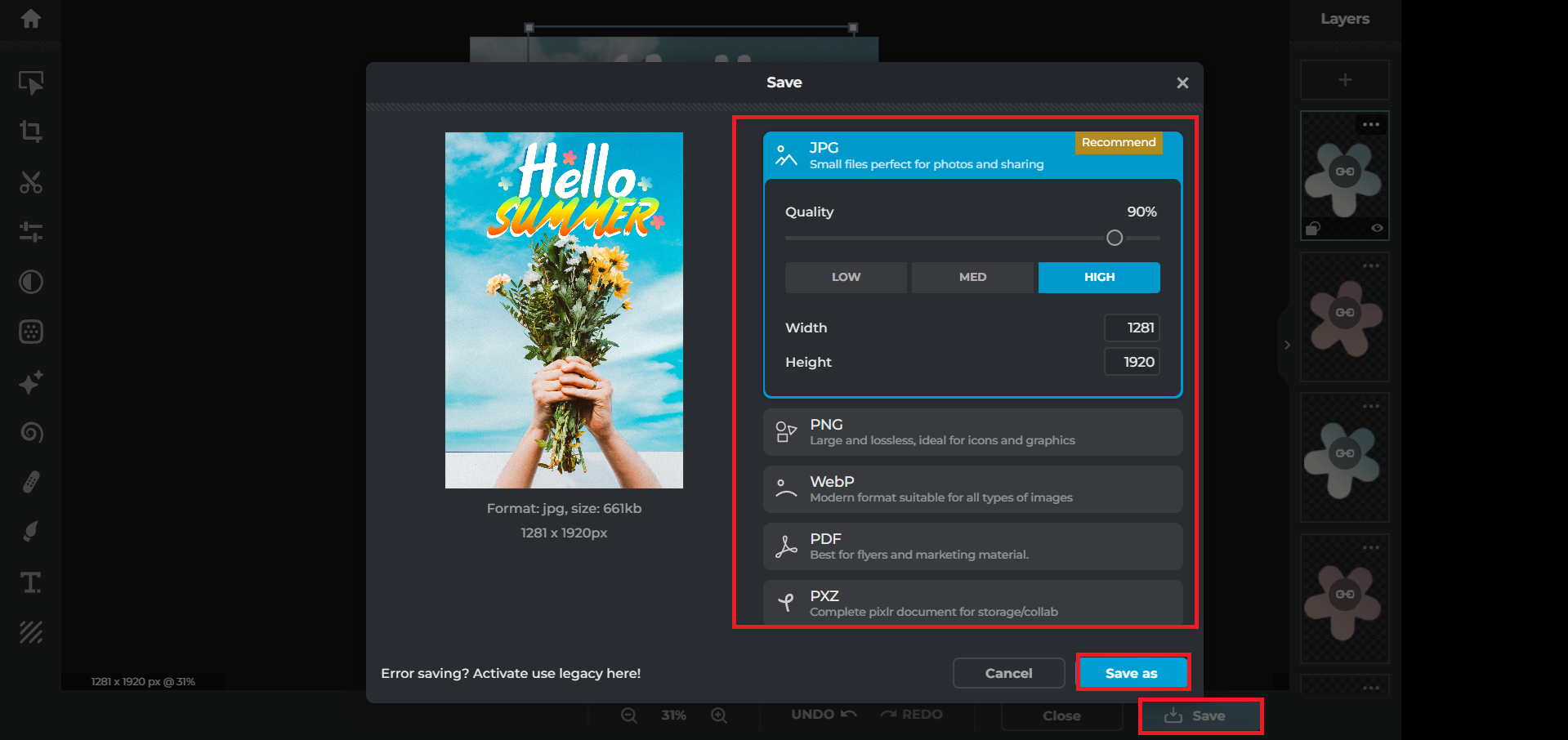Set quality preset to MED
Screen dimensions: 1568x740
point(972,277)
